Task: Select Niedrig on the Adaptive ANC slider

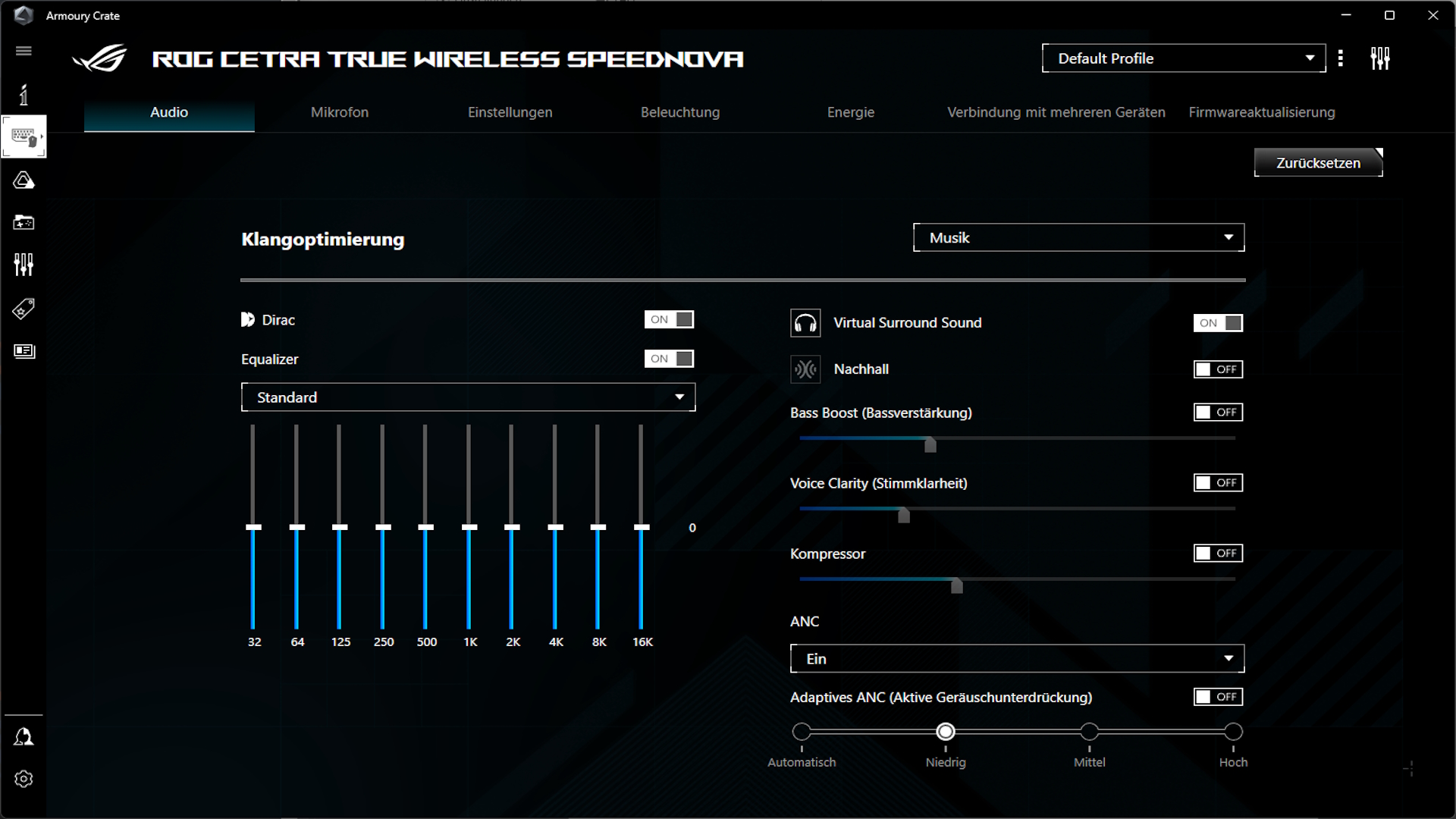Action: (x=945, y=731)
